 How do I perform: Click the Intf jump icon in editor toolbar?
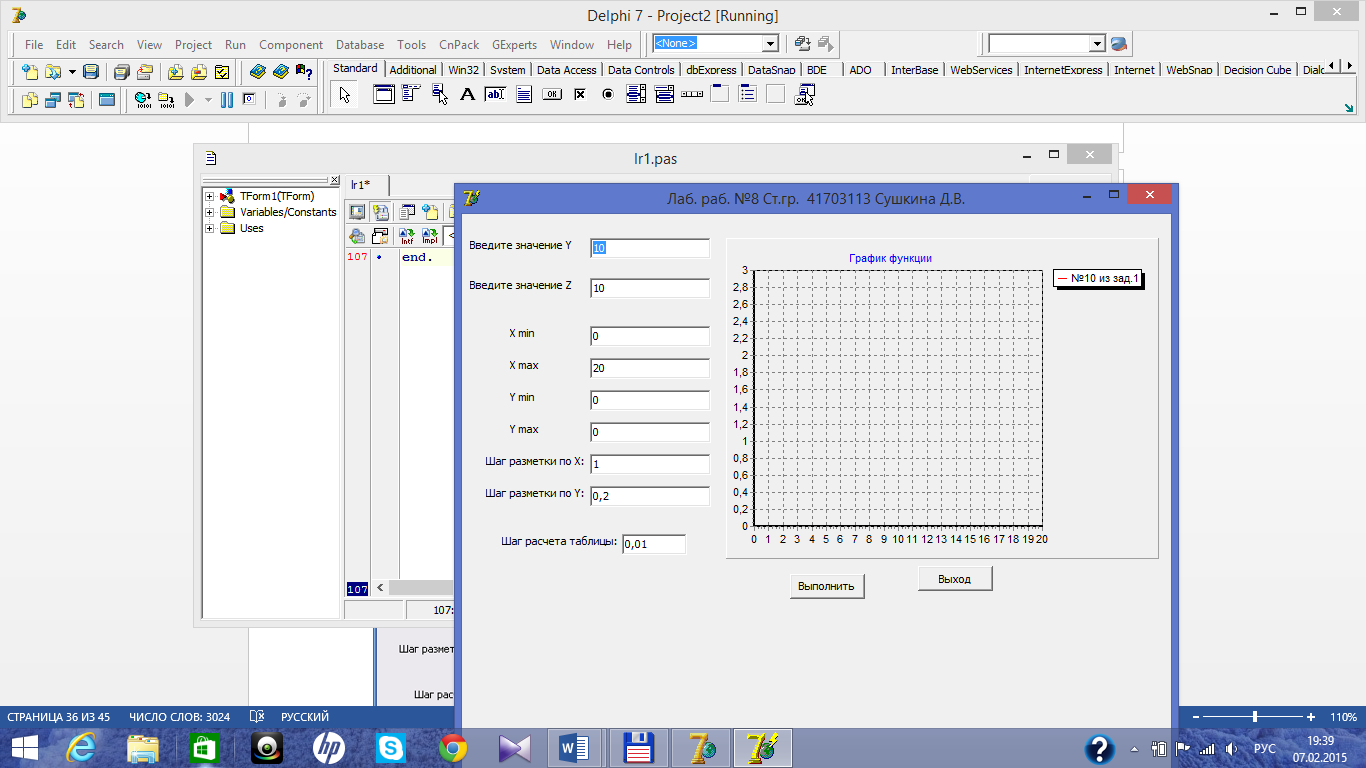[407, 237]
